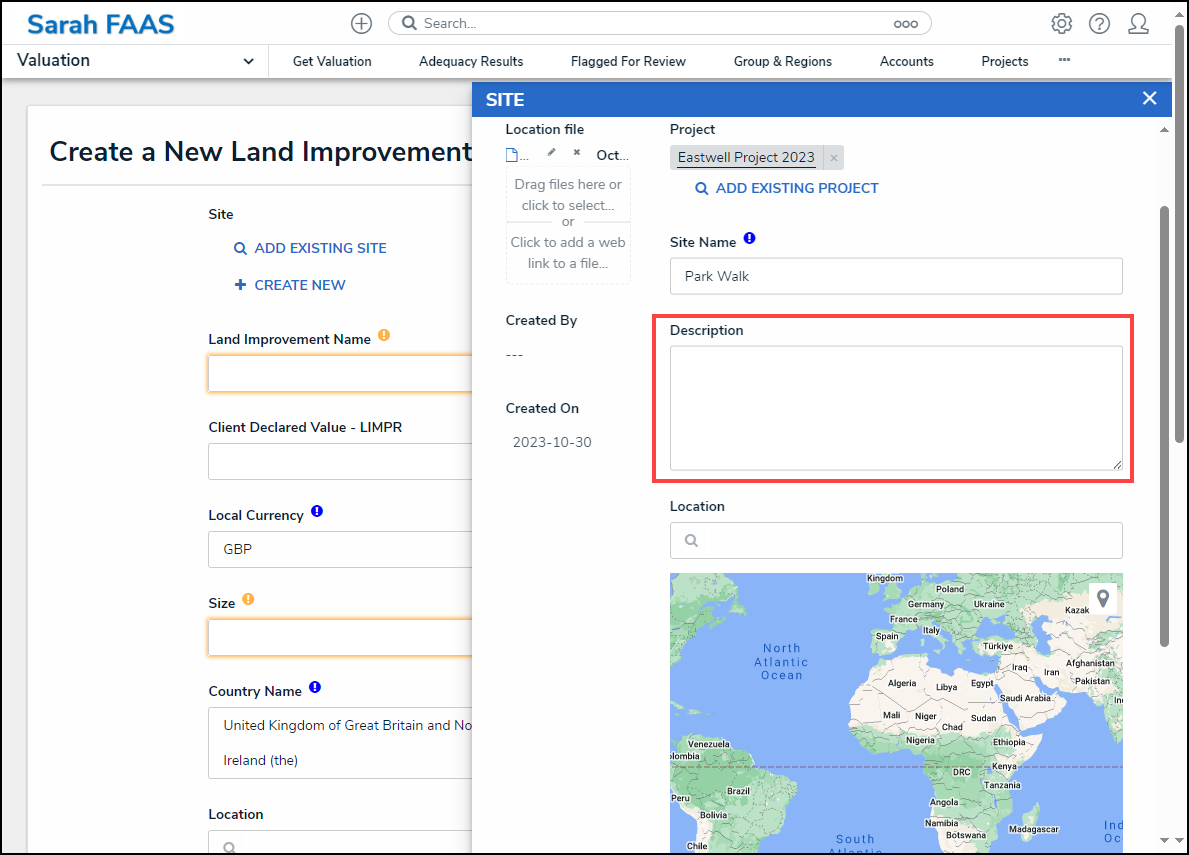Focus the Description text area

coord(896,408)
